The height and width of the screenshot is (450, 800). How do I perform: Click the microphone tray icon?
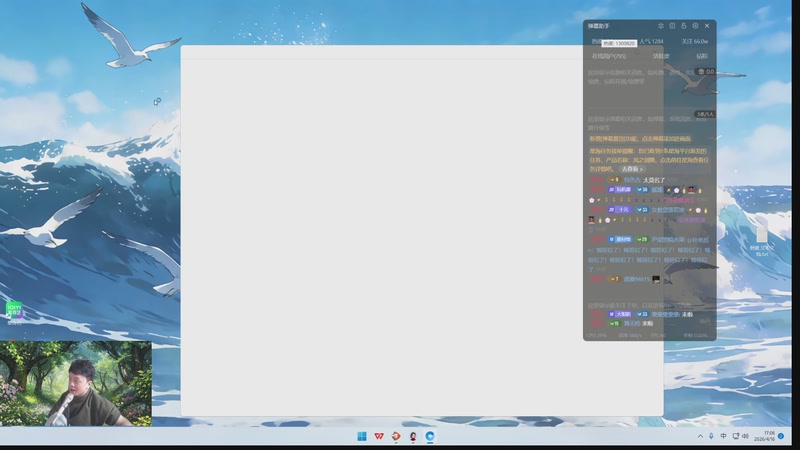click(x=711, y=436)
